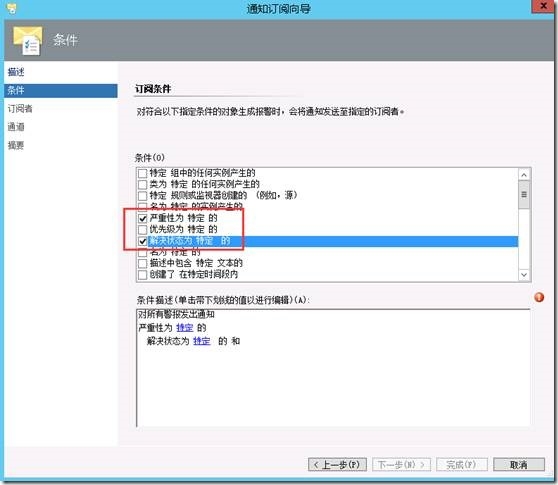Check '描述中包含 特定 文本的' checkbox
558x485 pixels.
point(142,263)
